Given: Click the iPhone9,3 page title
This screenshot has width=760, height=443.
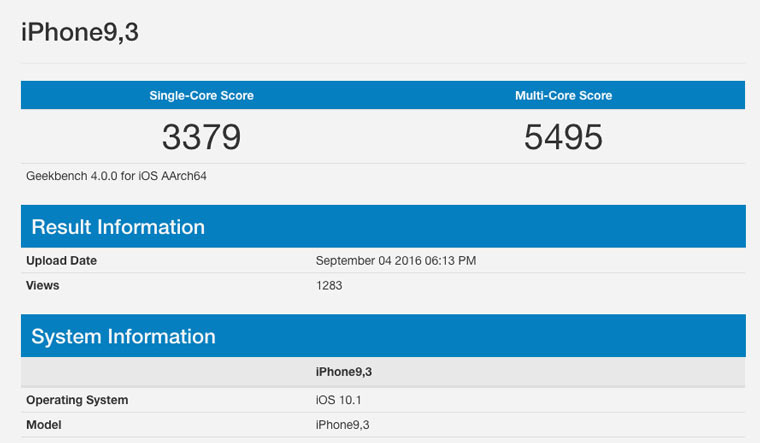Looking at the screenshot, I should tap(80, 32).
